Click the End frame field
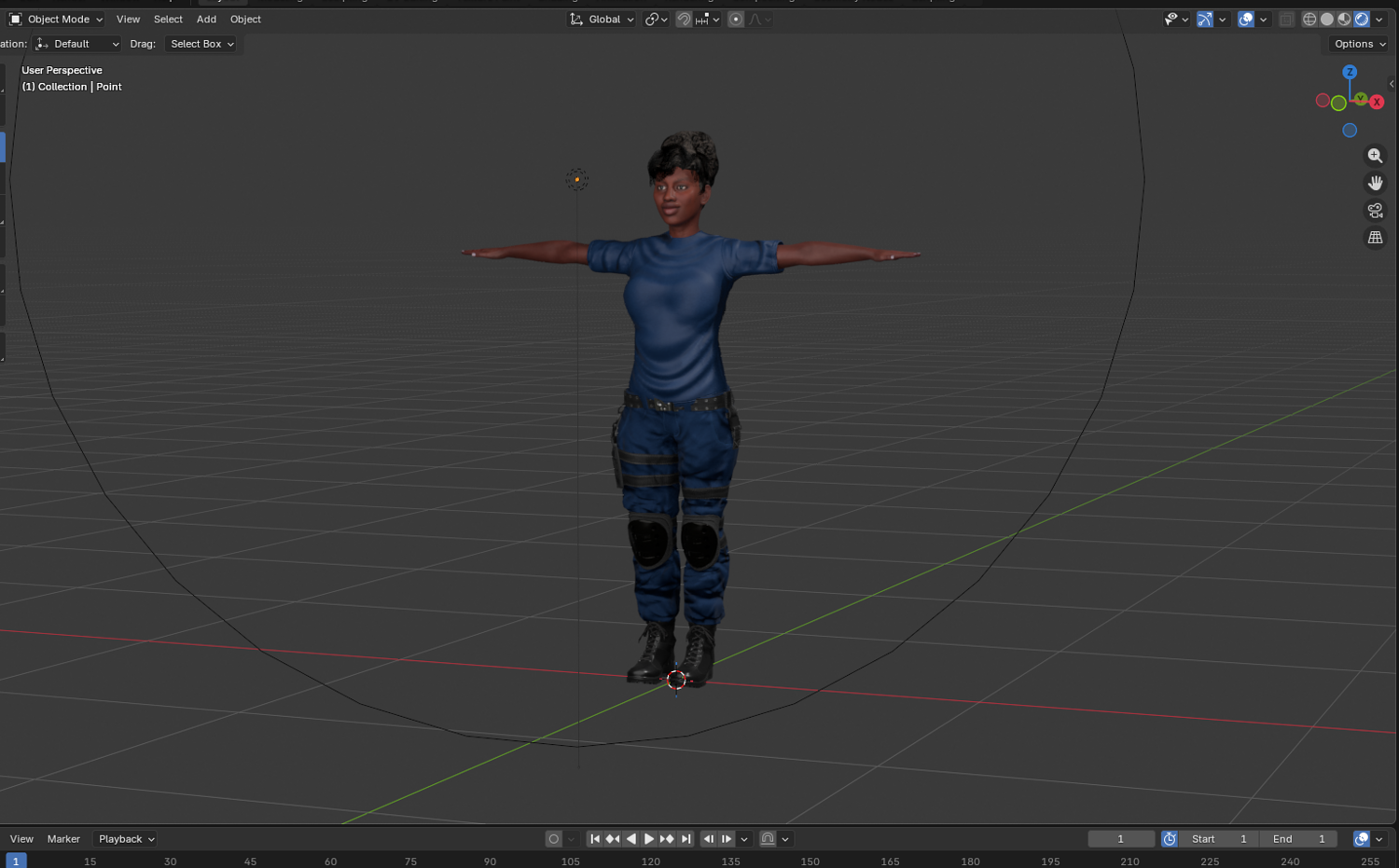This screenshot has height=868, width=1399. tap(1298, 839)
